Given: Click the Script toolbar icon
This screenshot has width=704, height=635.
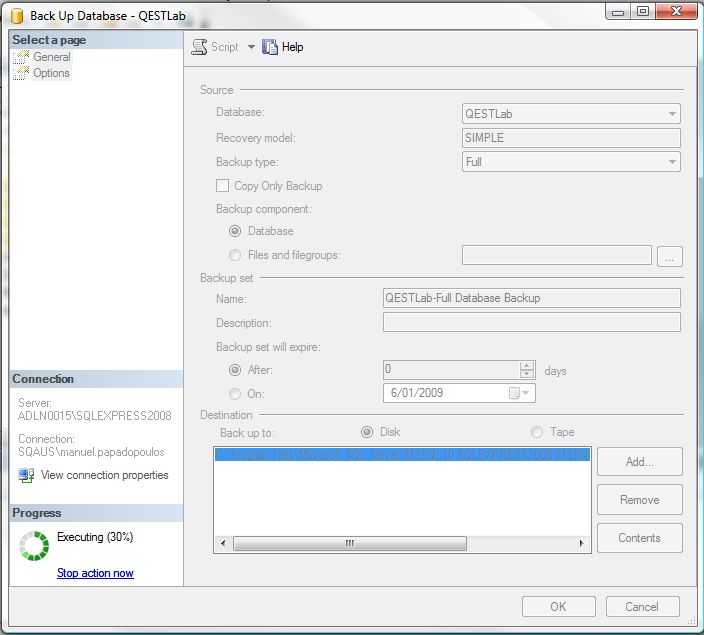Looking at the screenshot, I should pos(199,47).
